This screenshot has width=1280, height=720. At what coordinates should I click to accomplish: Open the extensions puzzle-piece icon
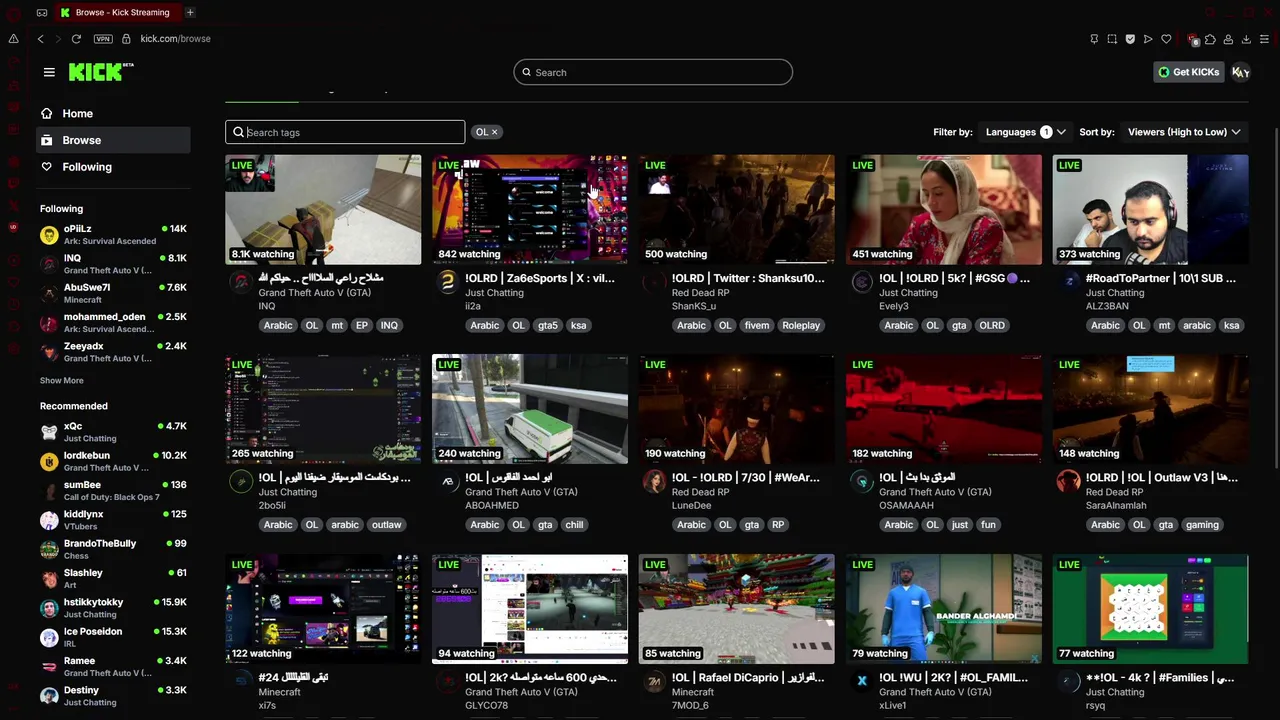tap(1210, 39)
